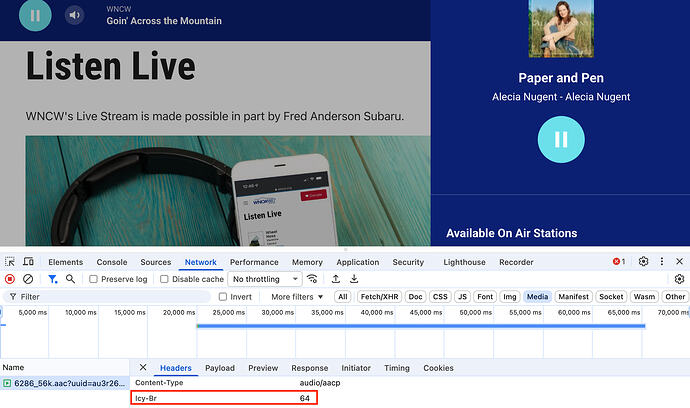This screenshot has height=408, width=690.
Task: Click the blue request bar in timeline overview
Action: 421,326
